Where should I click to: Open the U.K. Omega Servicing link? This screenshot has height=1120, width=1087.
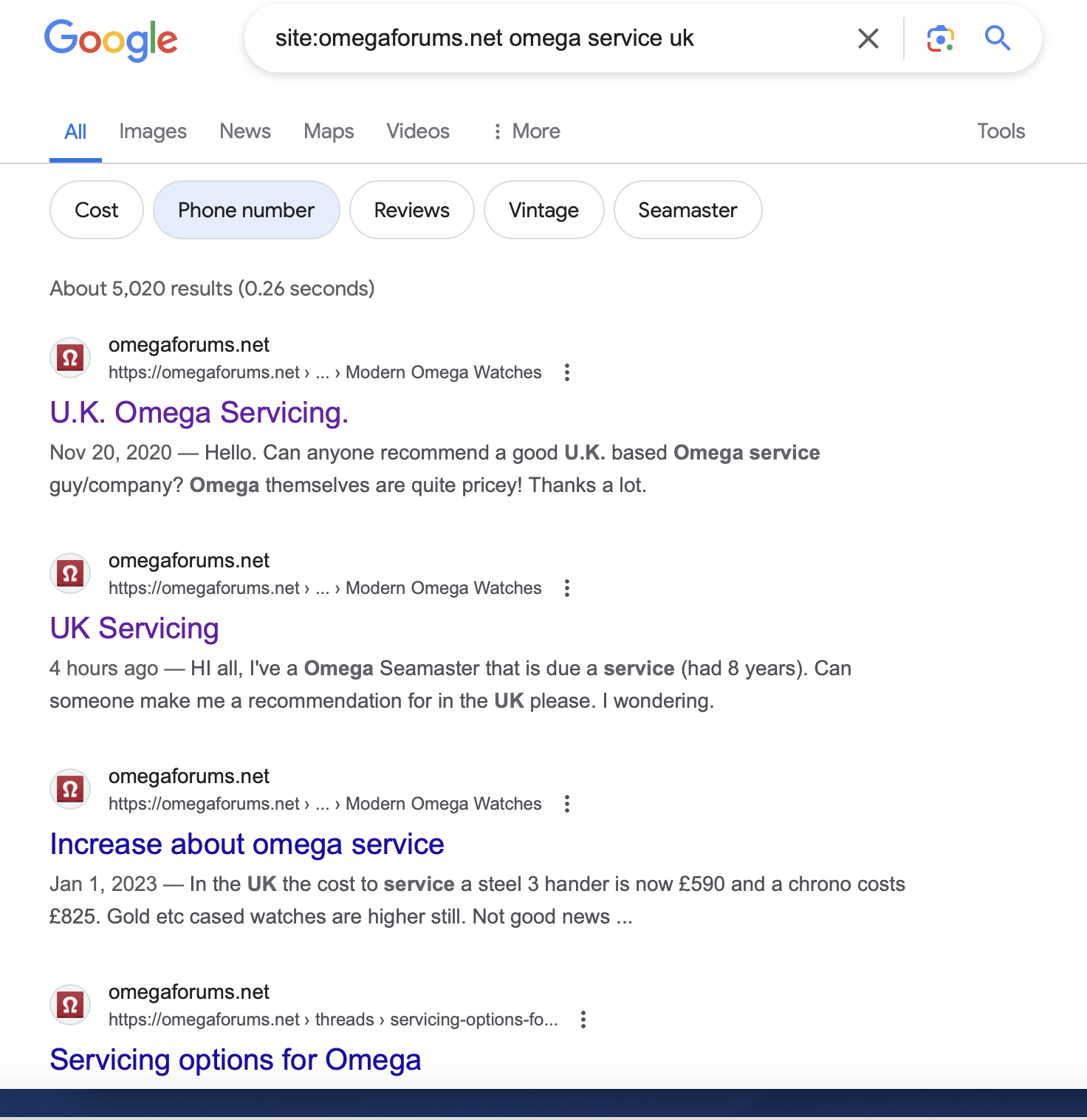click(x=199, y=413)
